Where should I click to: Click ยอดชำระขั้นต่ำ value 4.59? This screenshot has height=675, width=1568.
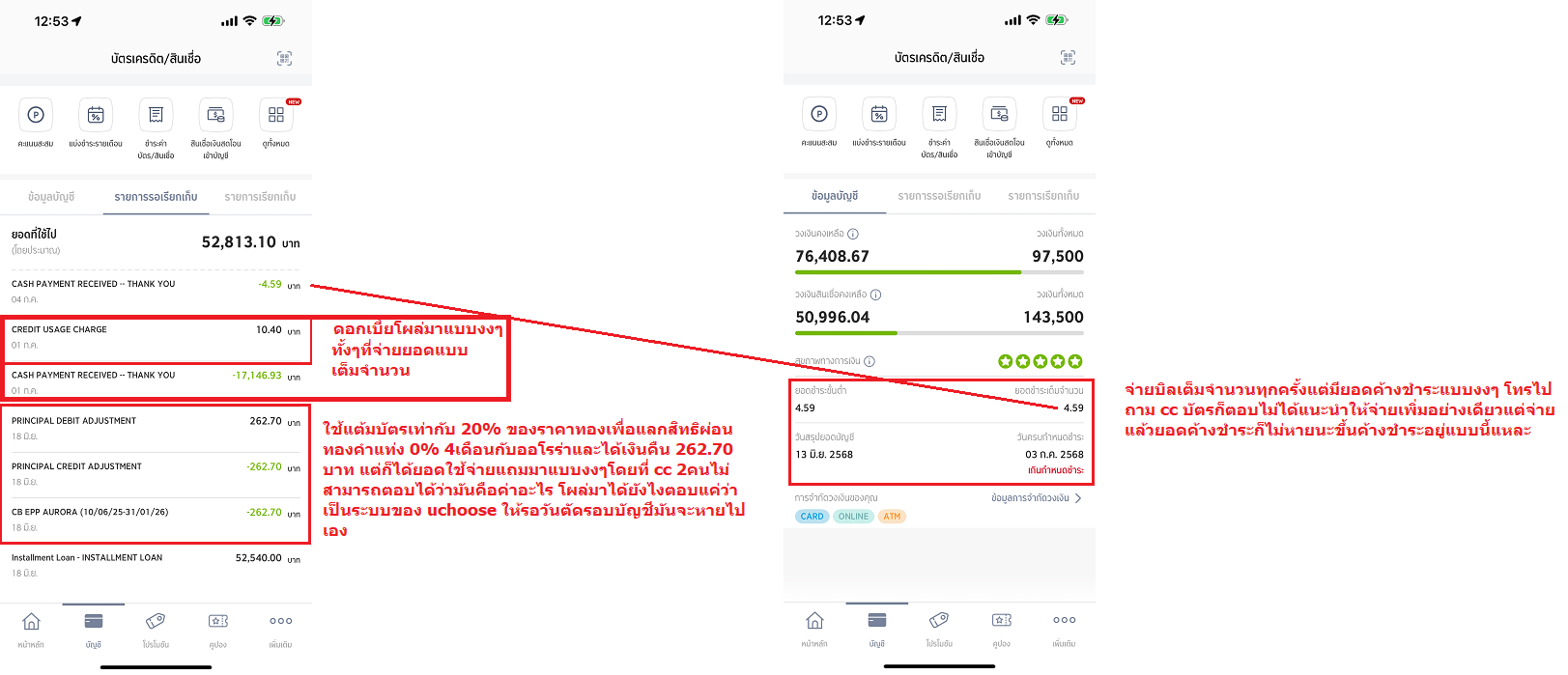pyautogui.click(x=805, y=408)
